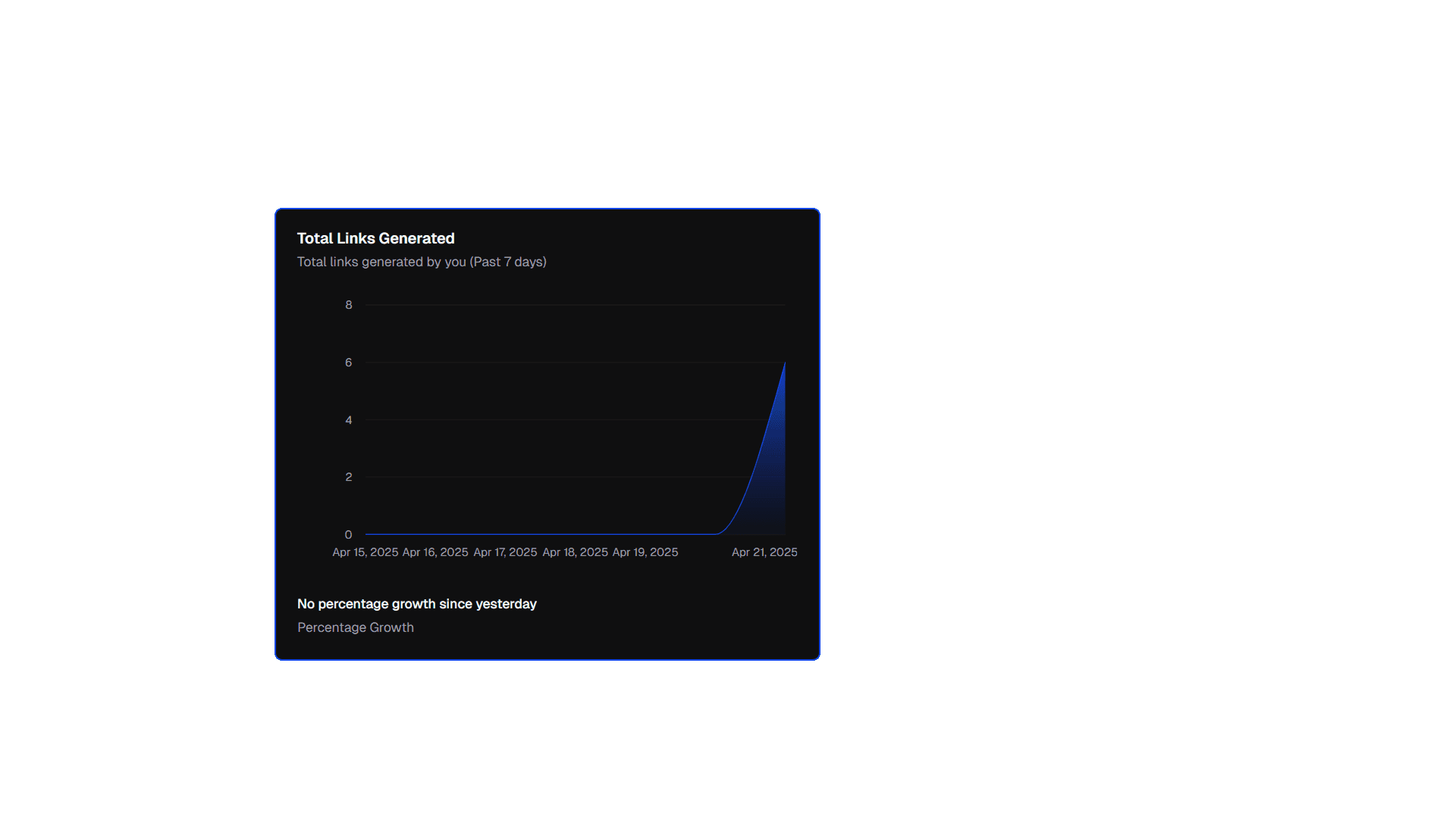Click the 'Apr 17, 2025' axis date
Screen dimensions: 1456x817
click(505, 552)
